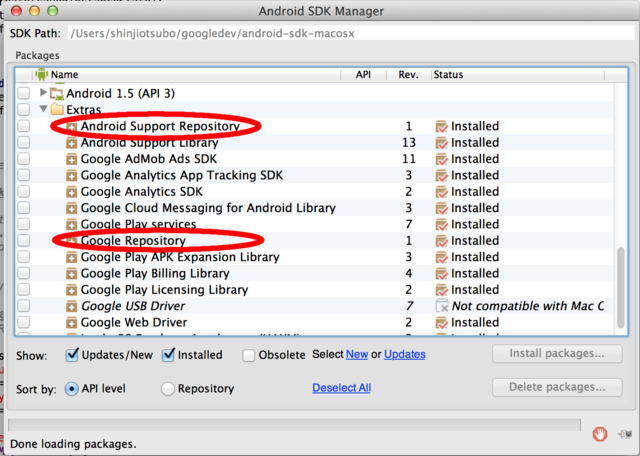The width and height of the screenshot is (640, 456).
Task: Check the Google USB Driver checkbox
Action: [x=24, y=306]
